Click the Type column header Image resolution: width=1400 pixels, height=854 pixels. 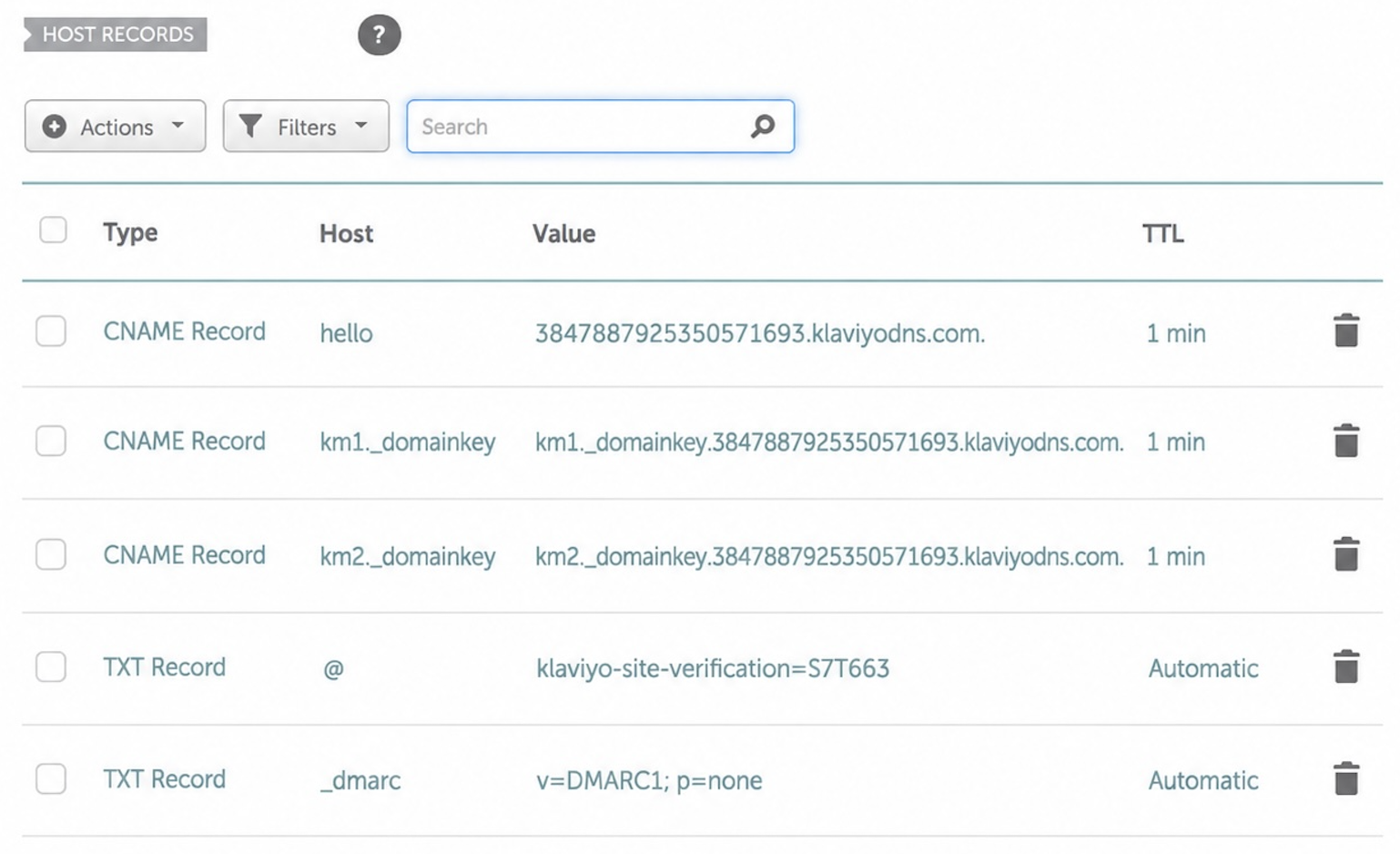coord(130,233)
